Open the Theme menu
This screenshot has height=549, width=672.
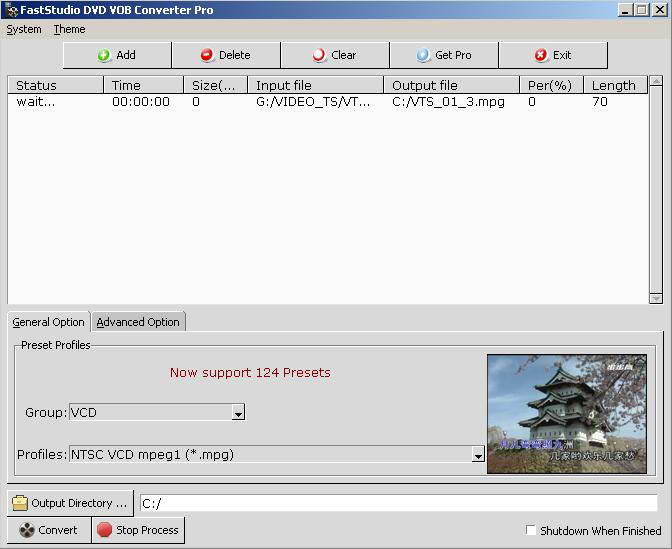click(x=69, y=30)
